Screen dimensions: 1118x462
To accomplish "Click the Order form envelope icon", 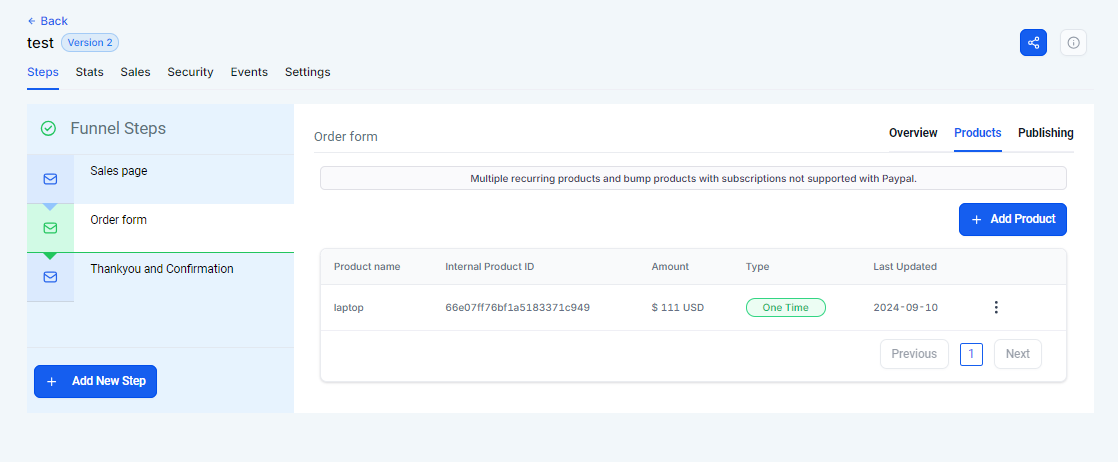I will point(50,228).
